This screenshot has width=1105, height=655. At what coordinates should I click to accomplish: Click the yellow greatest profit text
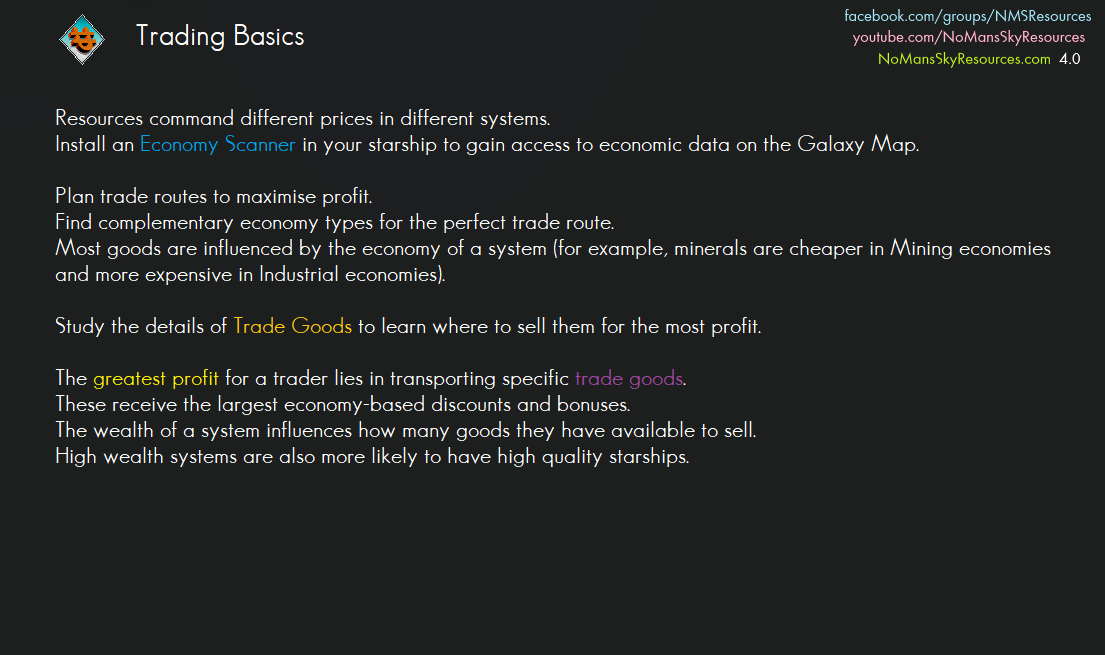pos(155,379)
